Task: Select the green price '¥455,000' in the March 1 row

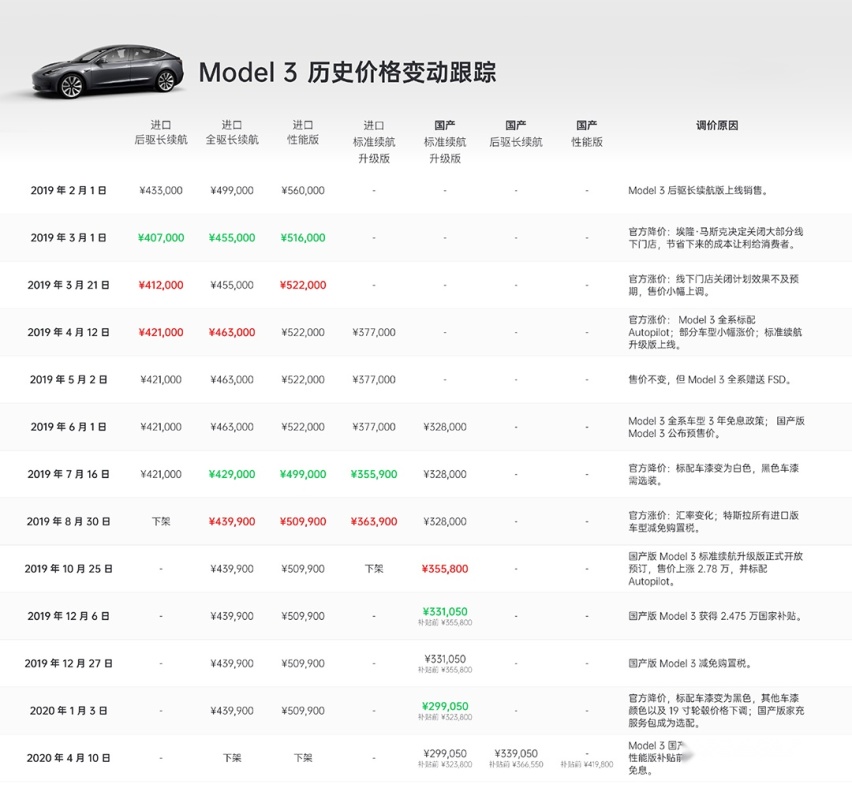Action: pos(232,238)
